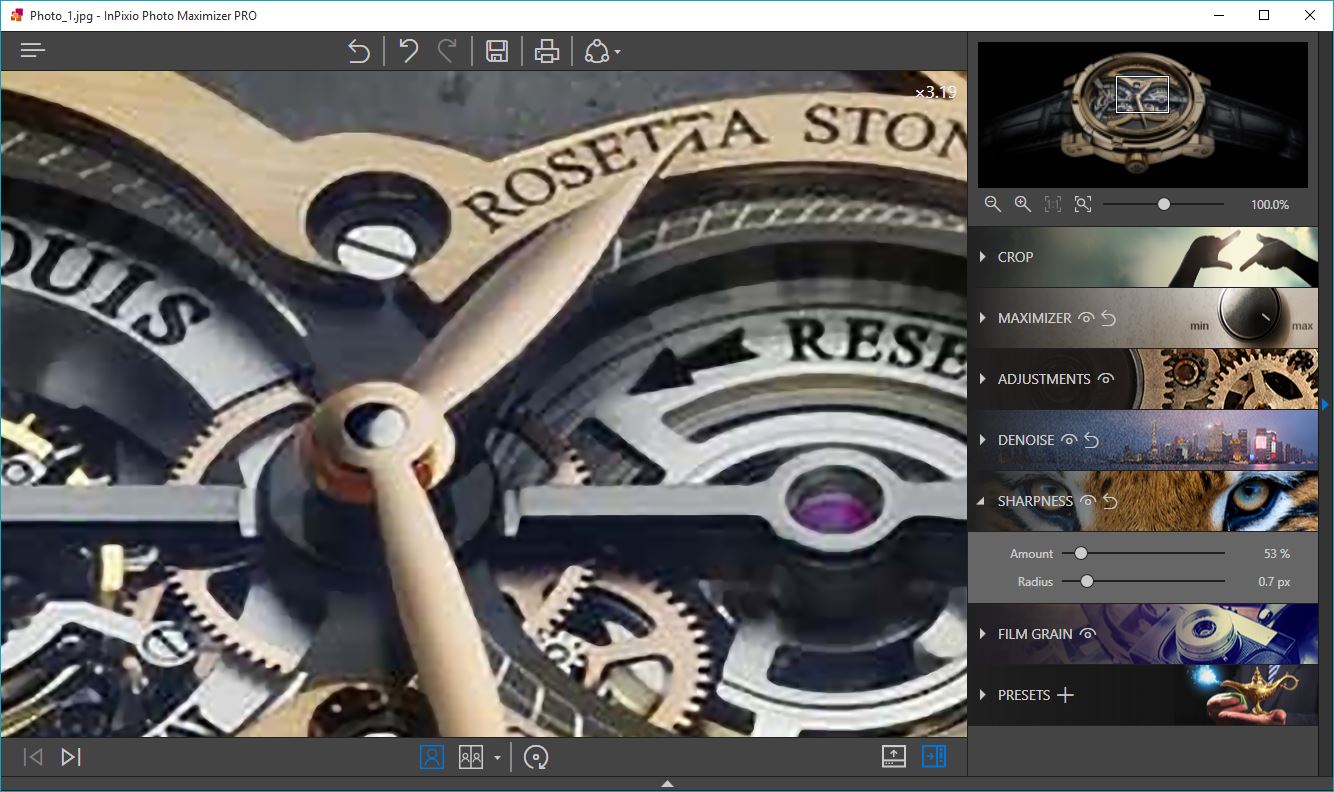This screenshot has width=1334, height=792.
Task: Click the Maximizer min/max knob image
Action: coord(1252,316)
